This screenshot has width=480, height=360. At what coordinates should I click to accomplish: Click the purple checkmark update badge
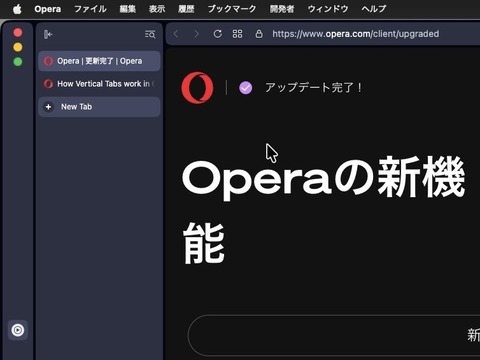click(246, 88)
